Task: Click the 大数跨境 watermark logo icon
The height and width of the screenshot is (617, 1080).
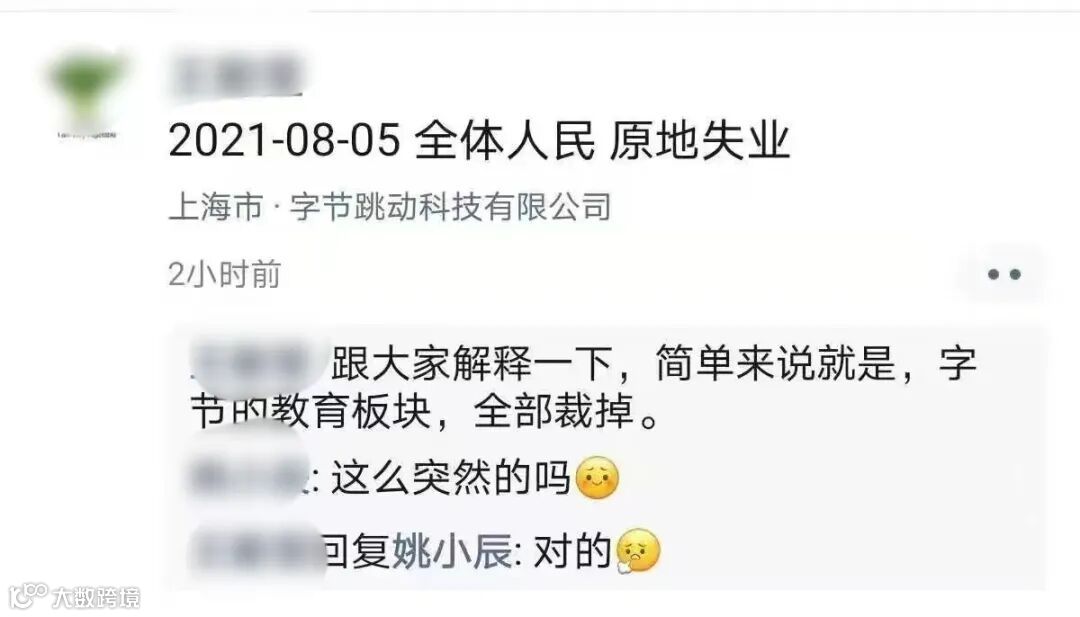Action: pyautogui.click(x=28, y=596)
